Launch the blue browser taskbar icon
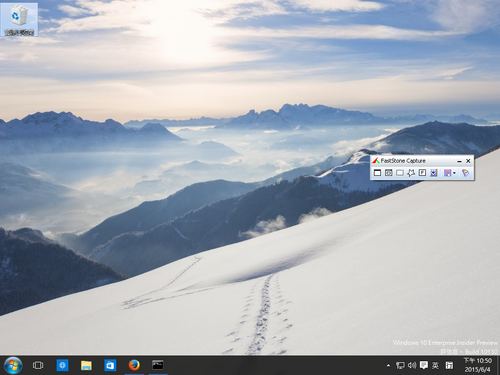Screen dimensions: 500x375 tap(62, 365)
